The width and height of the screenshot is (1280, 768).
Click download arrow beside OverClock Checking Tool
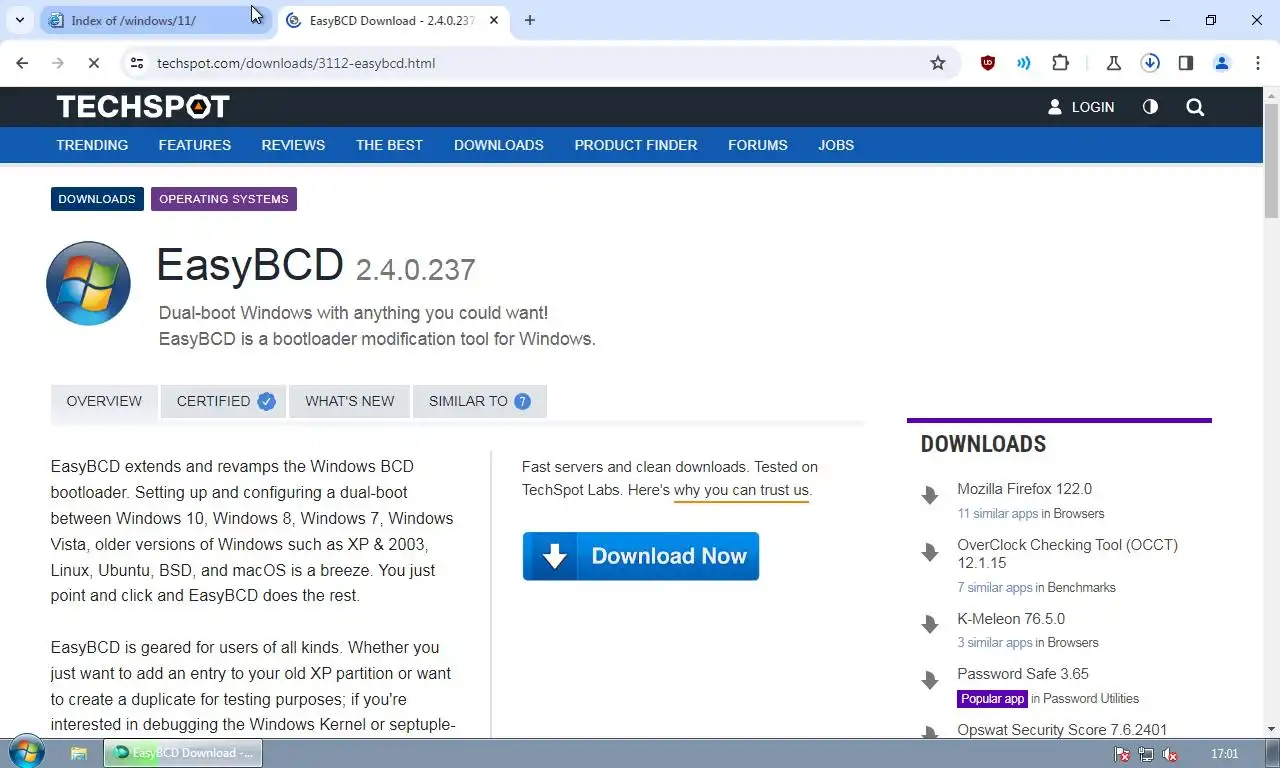pyautogui.click(x=930, y=551)
